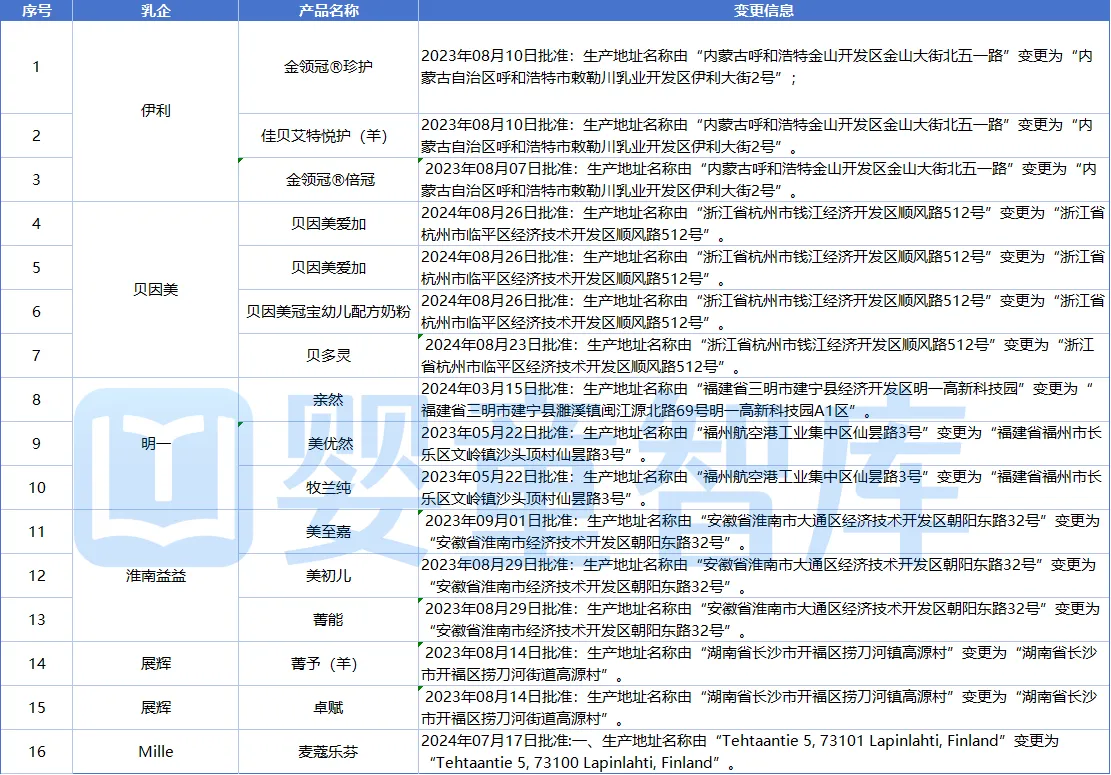Select product name 菁能
The image size is (1111, 775).
pyautogui.click(x=328, y=620)
